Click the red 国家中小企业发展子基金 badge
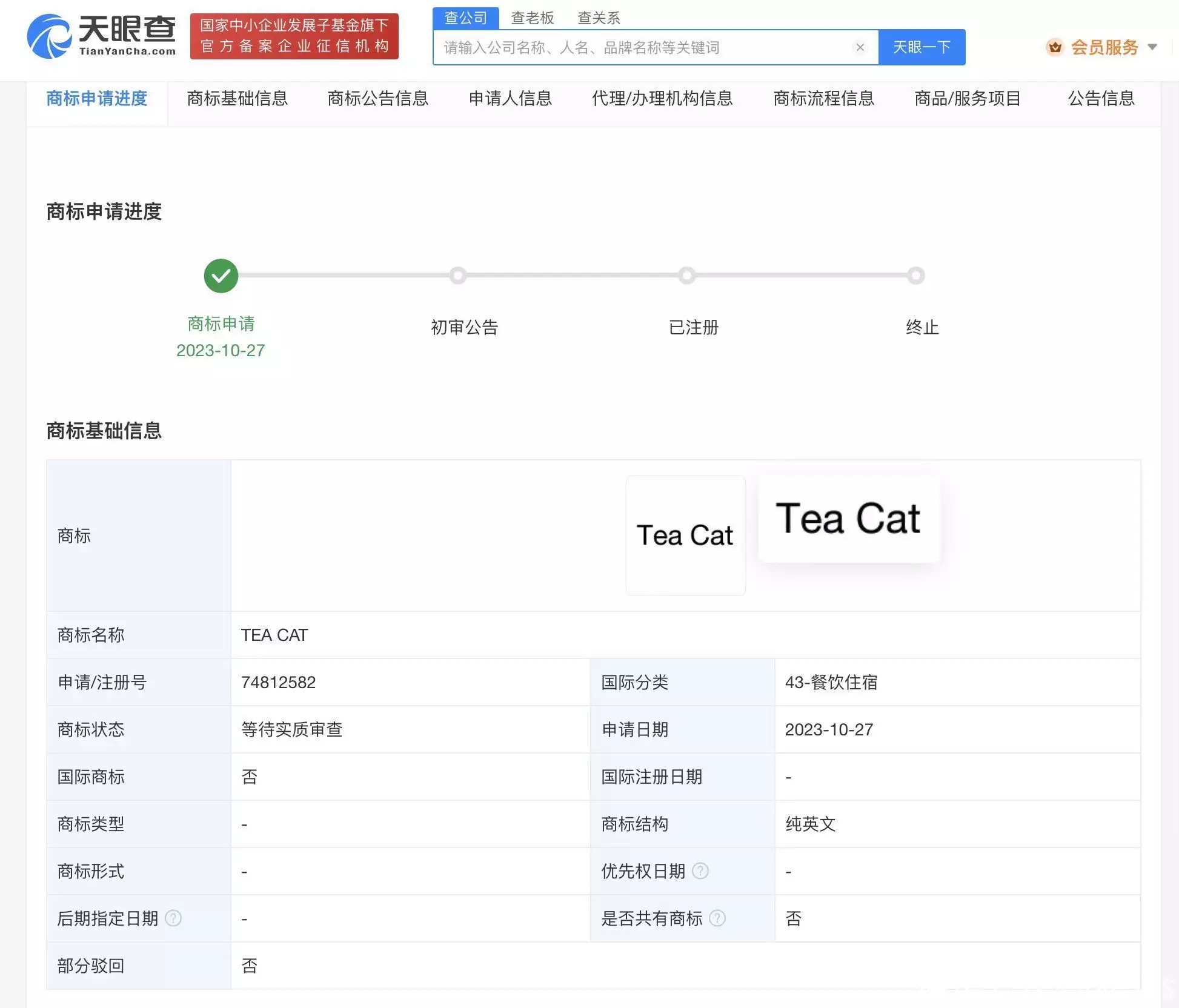The width and height of the screenshot is (1179, 1008). click(294, 36)
